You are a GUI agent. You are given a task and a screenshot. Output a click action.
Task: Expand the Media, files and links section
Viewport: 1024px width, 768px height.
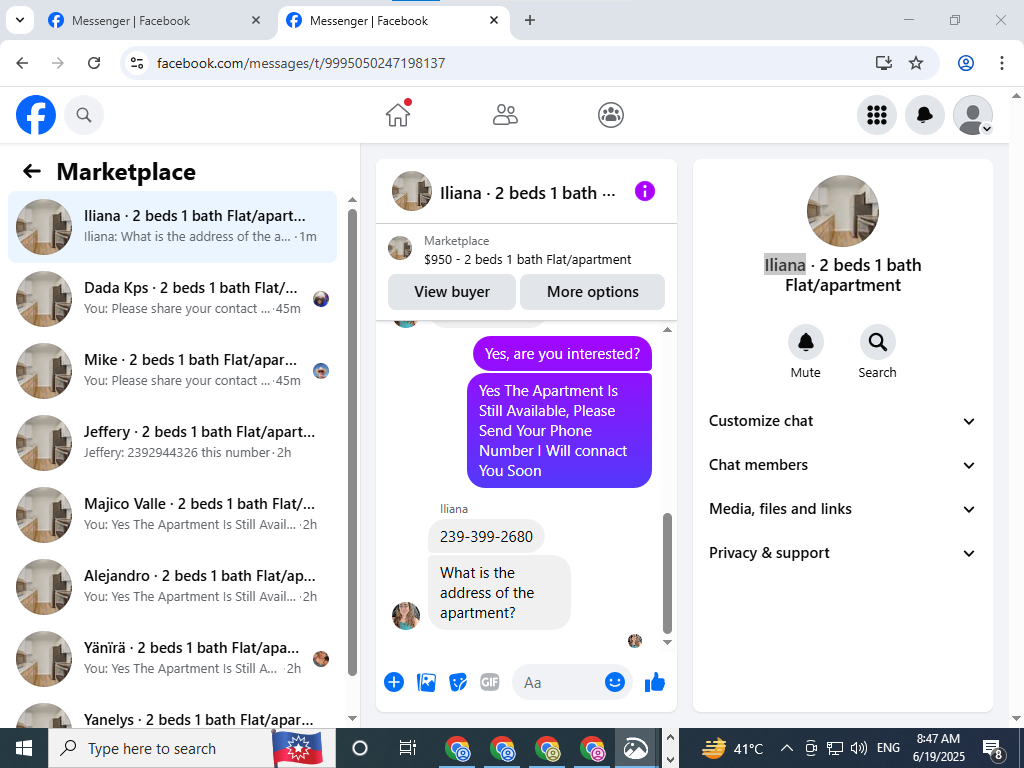pyautogui.click(x=842, y=509)
